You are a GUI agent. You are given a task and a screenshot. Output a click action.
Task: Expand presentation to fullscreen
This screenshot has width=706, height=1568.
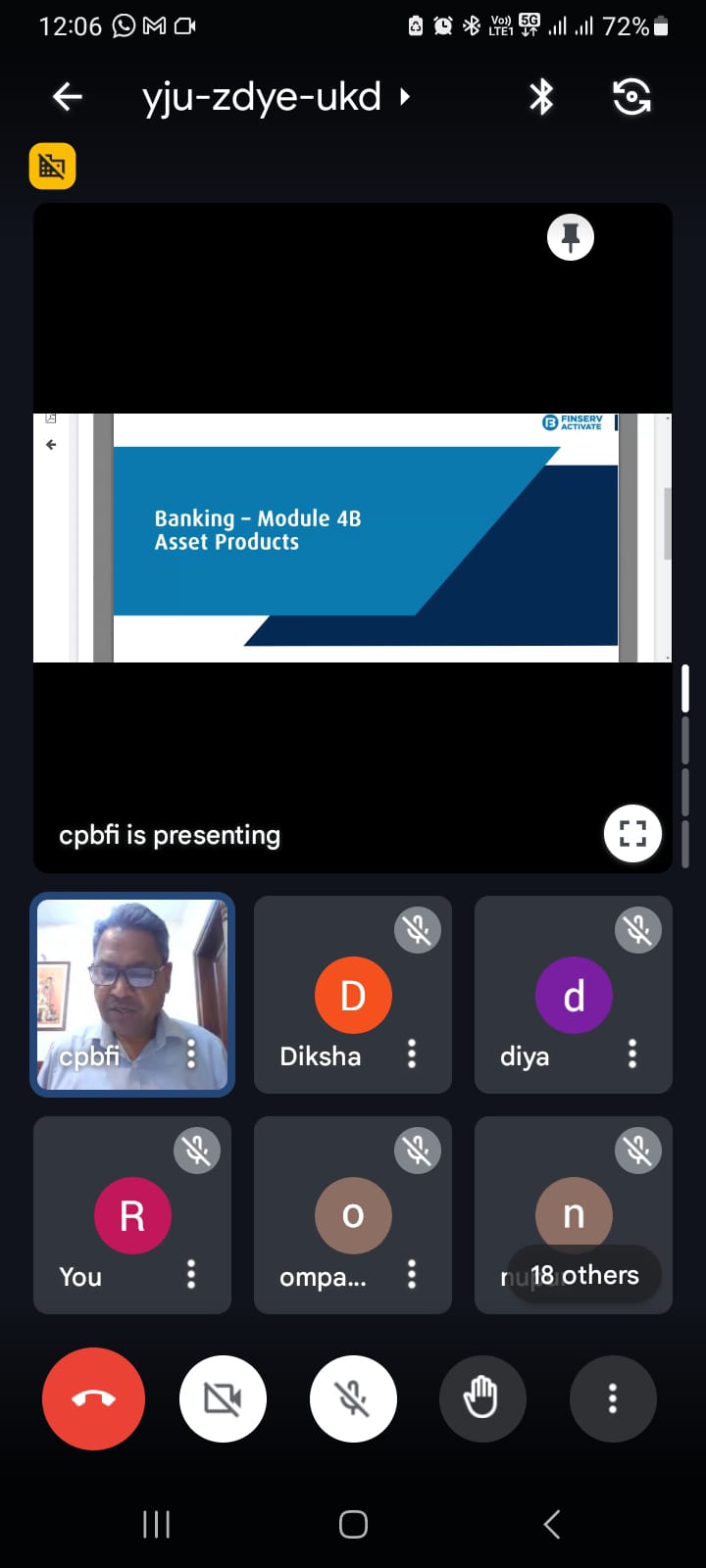pos(632,834)
